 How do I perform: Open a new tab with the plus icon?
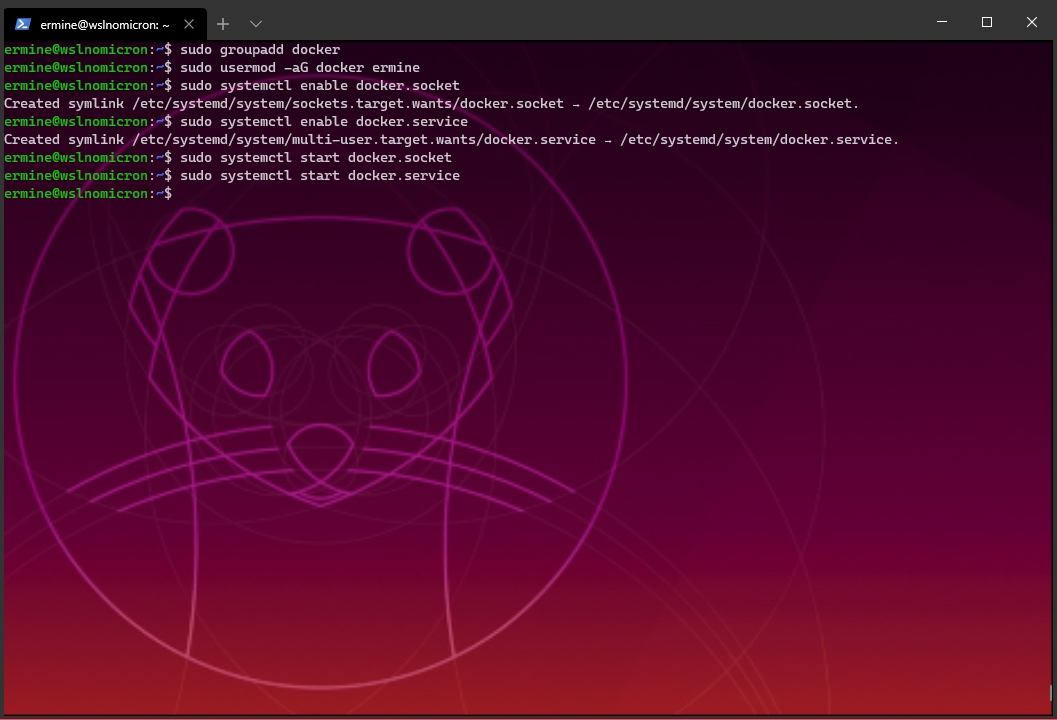pos(222,23)
